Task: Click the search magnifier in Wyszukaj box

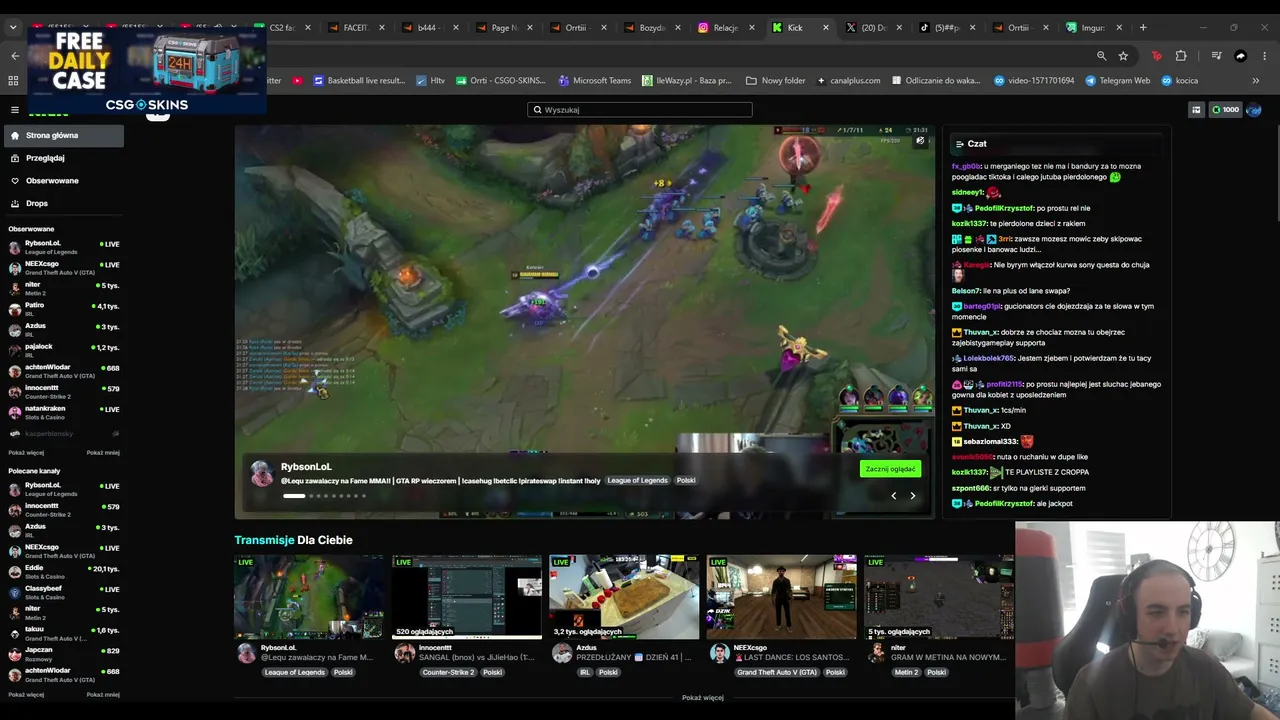Action: pos(538,110)
